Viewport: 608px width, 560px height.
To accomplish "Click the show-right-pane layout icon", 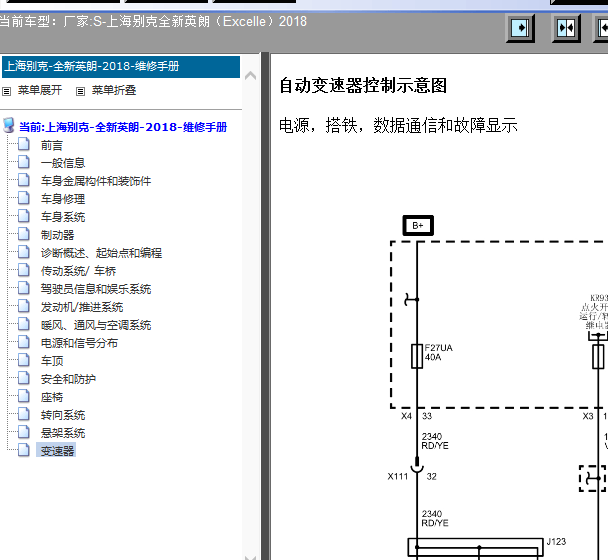I will (x=520, y=28).
